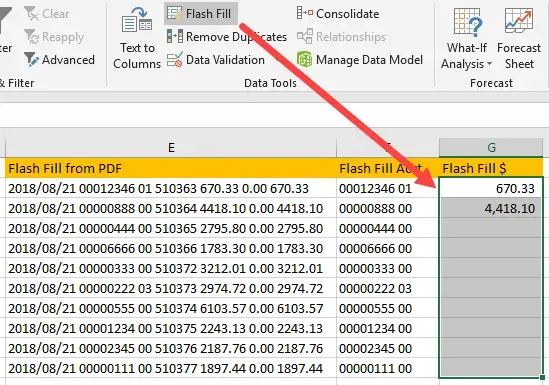Select the cell containing 670.33
The height and width of the screenshot is (385, 549).
491,188
